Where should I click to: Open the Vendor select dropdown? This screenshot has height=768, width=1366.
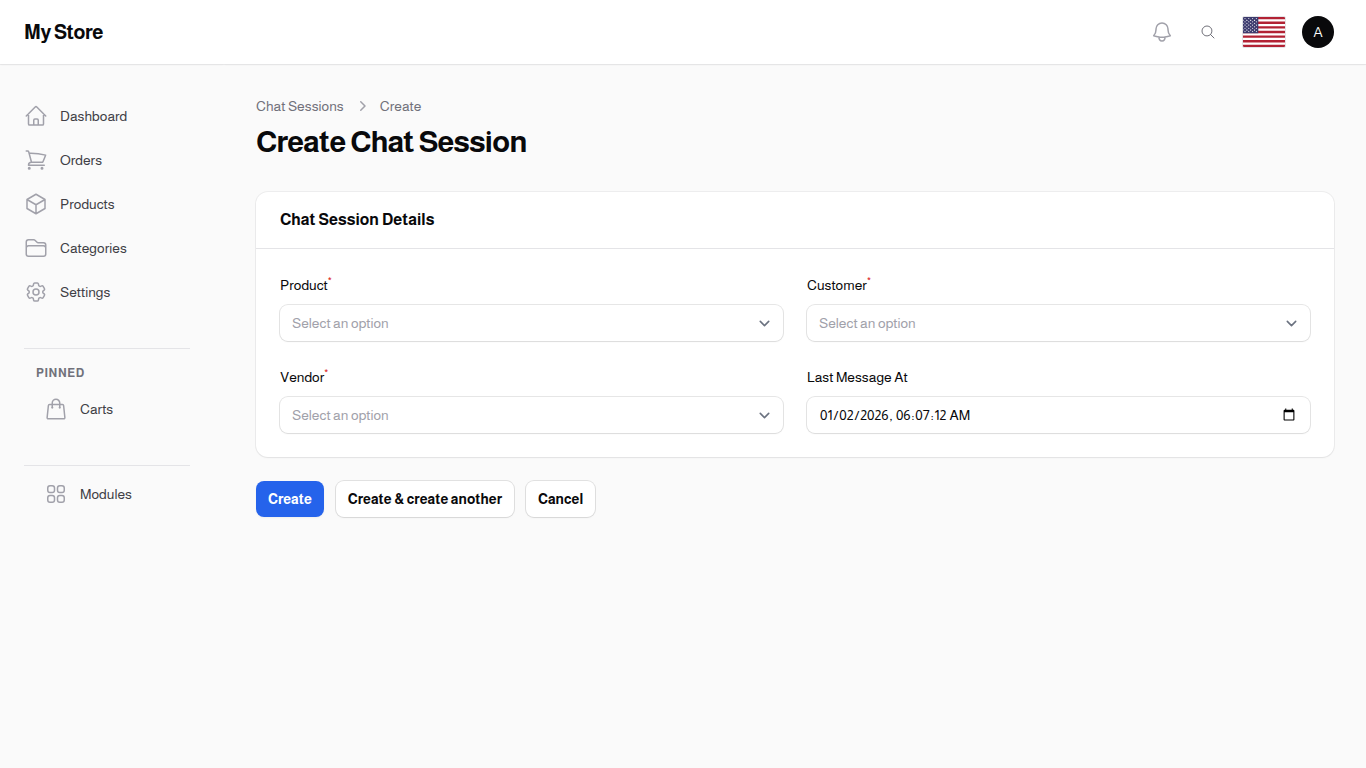click(x=531, y=415)
